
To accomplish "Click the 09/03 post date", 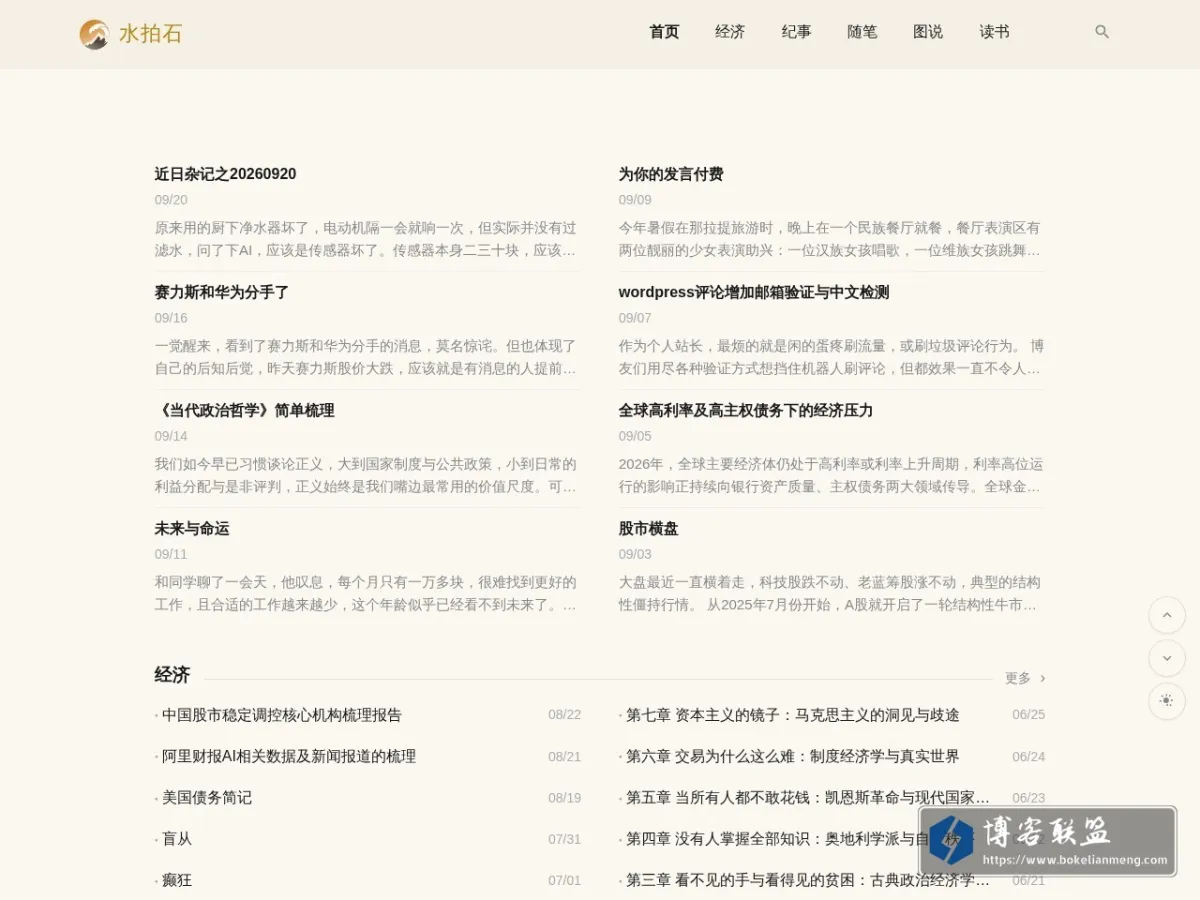I will tap(635, 554).
